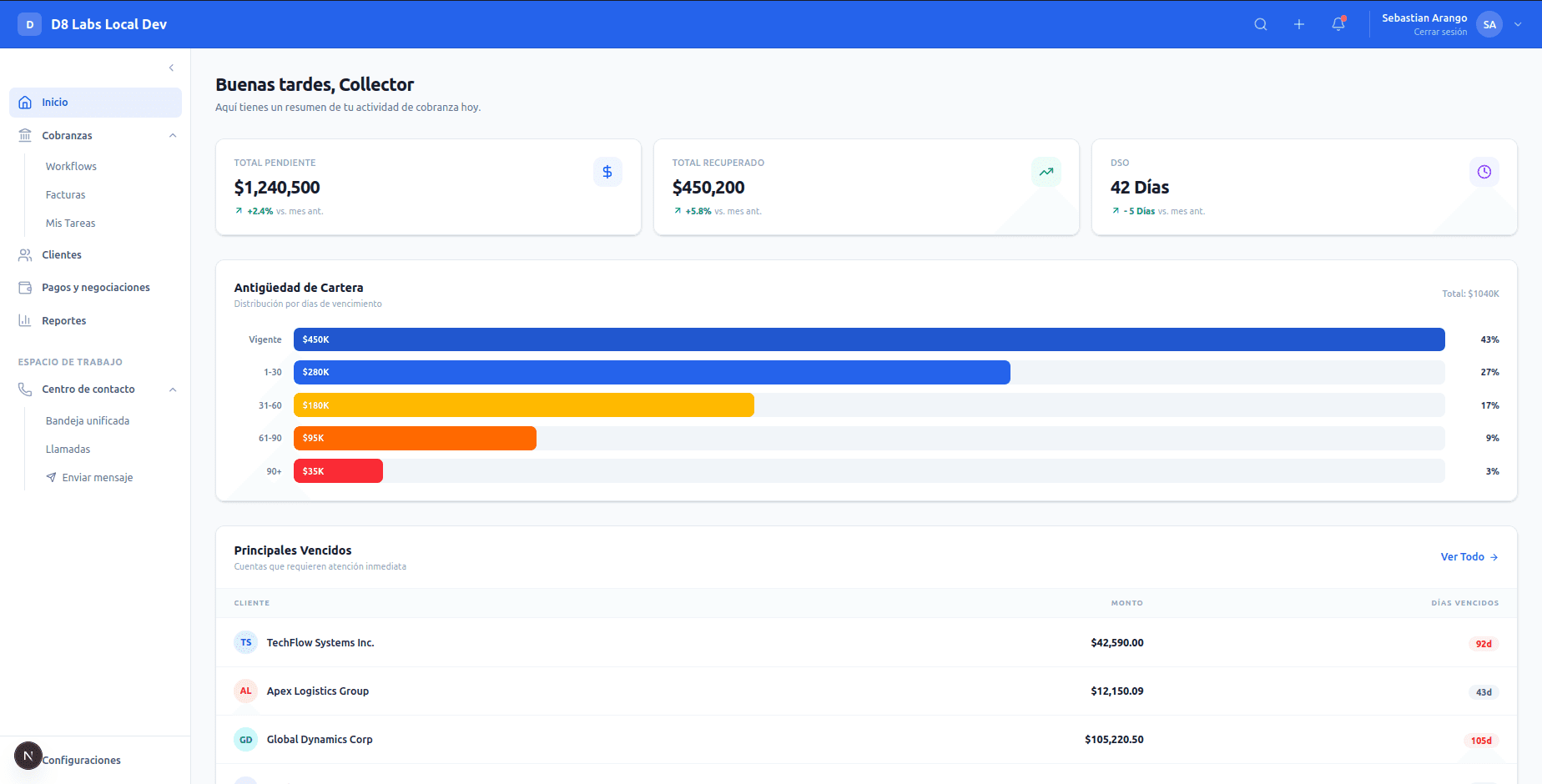This screenshot has height=784, width=1542.
Task: Click the D8 Labs logo badge
Action: 29,24
